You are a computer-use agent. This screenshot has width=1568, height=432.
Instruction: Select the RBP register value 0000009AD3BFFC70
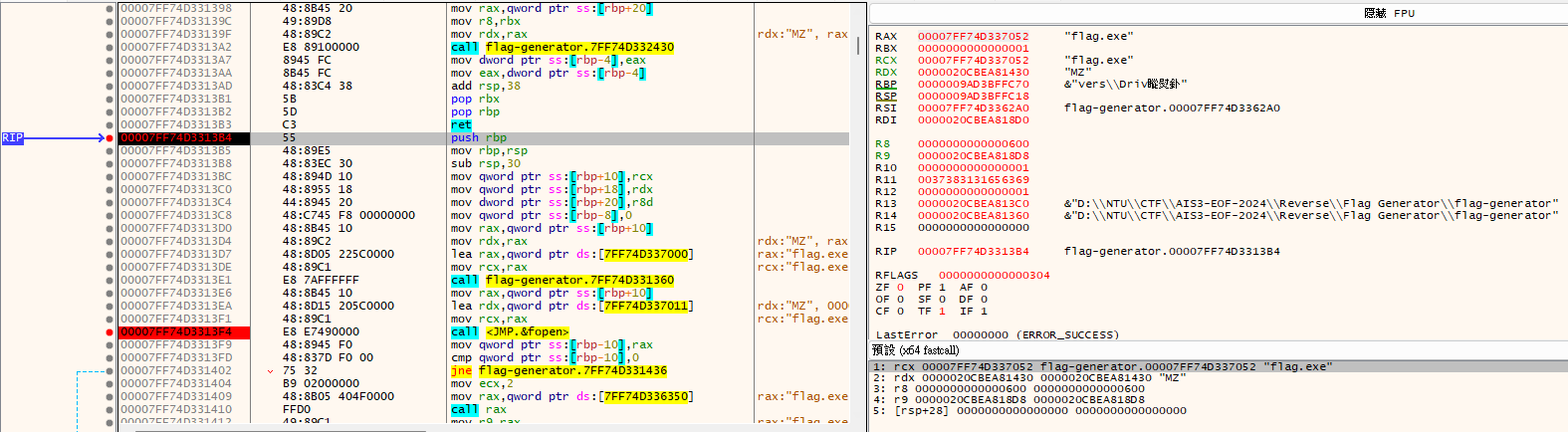974,85
